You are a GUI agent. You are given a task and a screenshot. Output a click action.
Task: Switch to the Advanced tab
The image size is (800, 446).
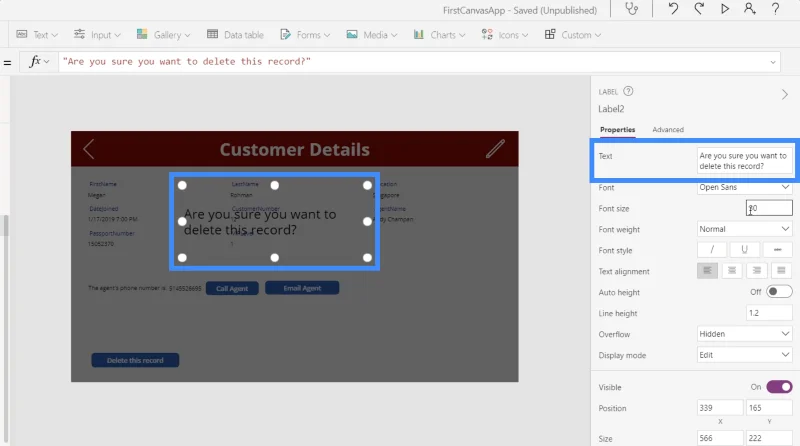[x=668, y=130]
